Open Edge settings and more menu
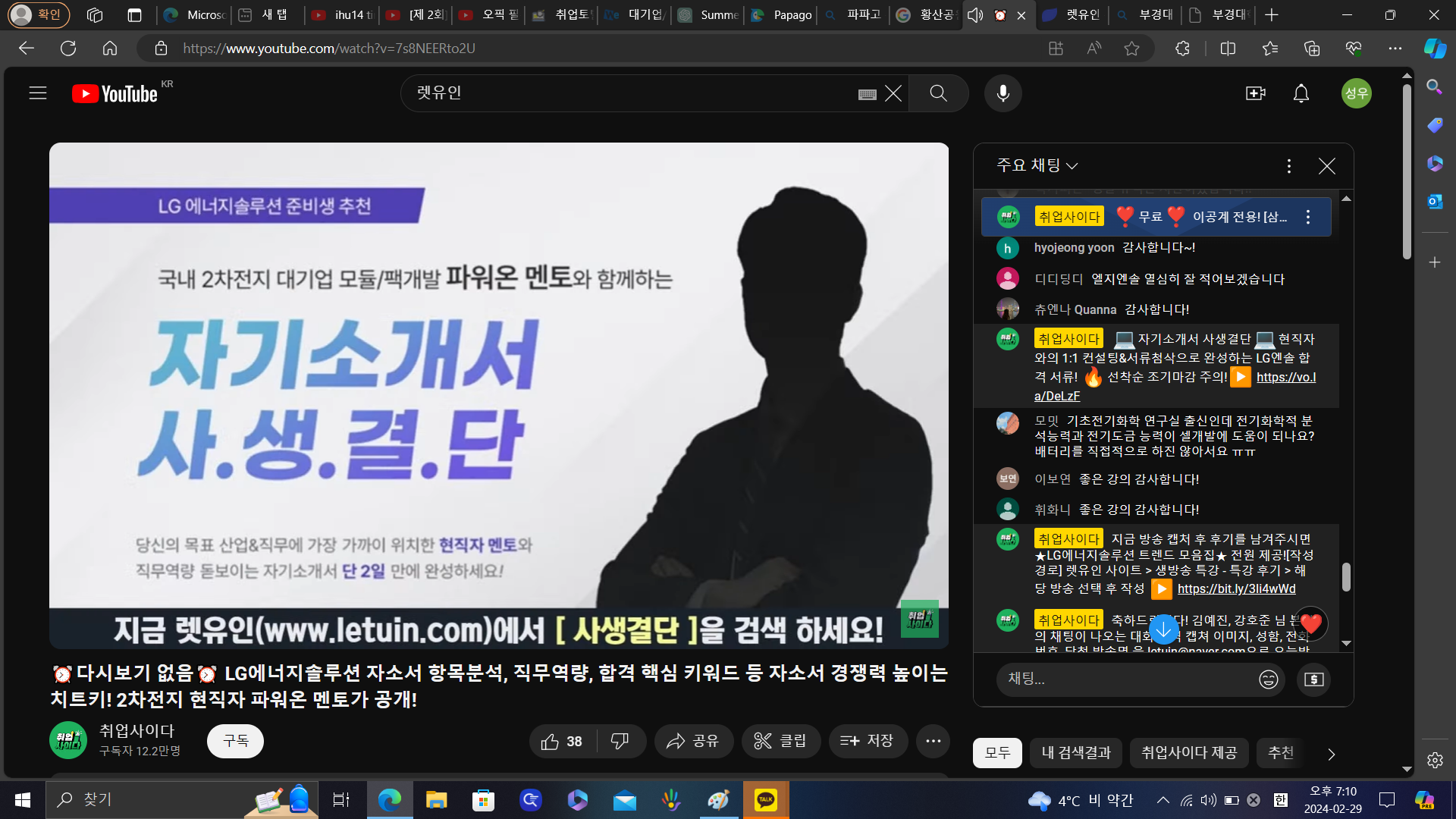 [1395, 49]
